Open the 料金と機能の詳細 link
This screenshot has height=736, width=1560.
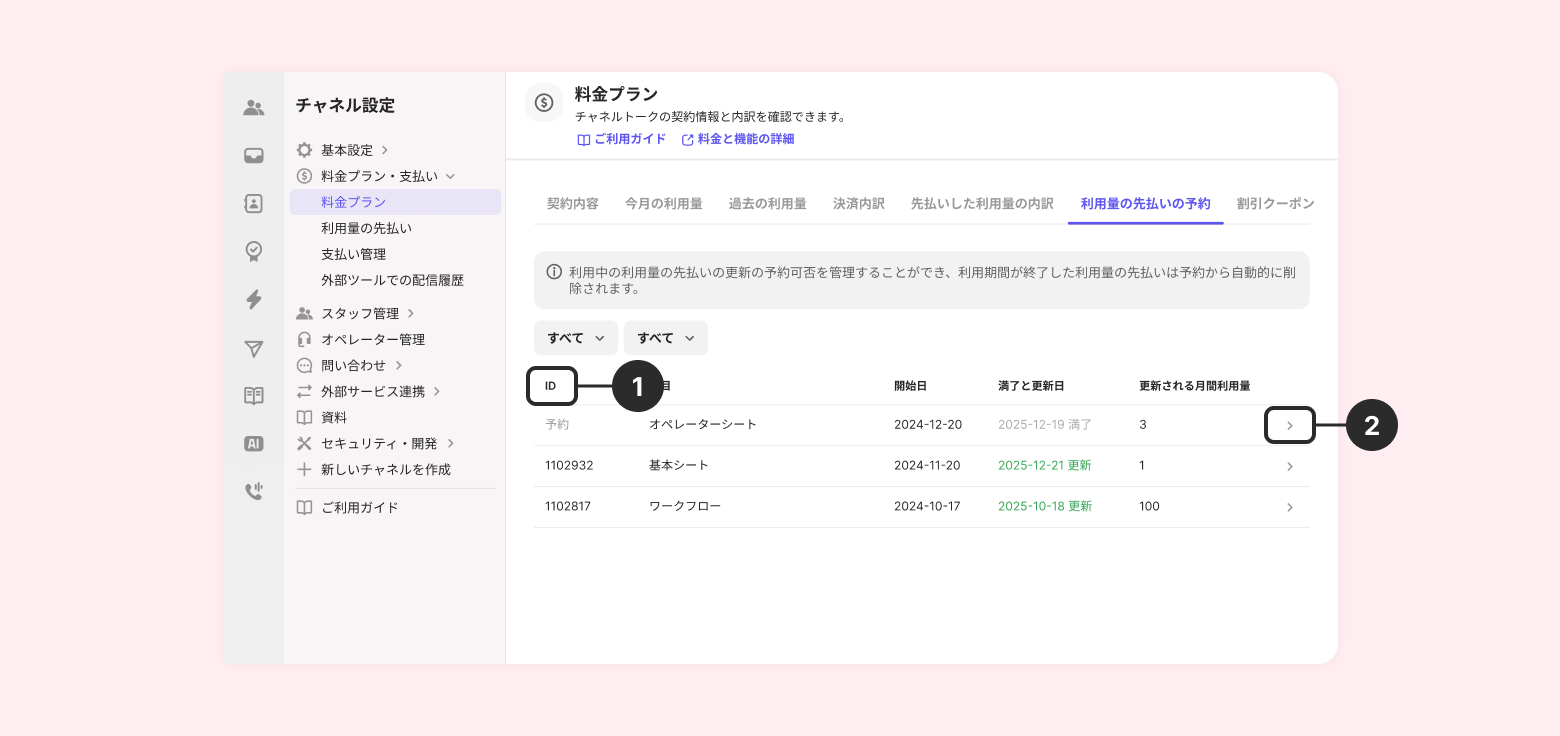pyautogui.click(x=738, y=140)
